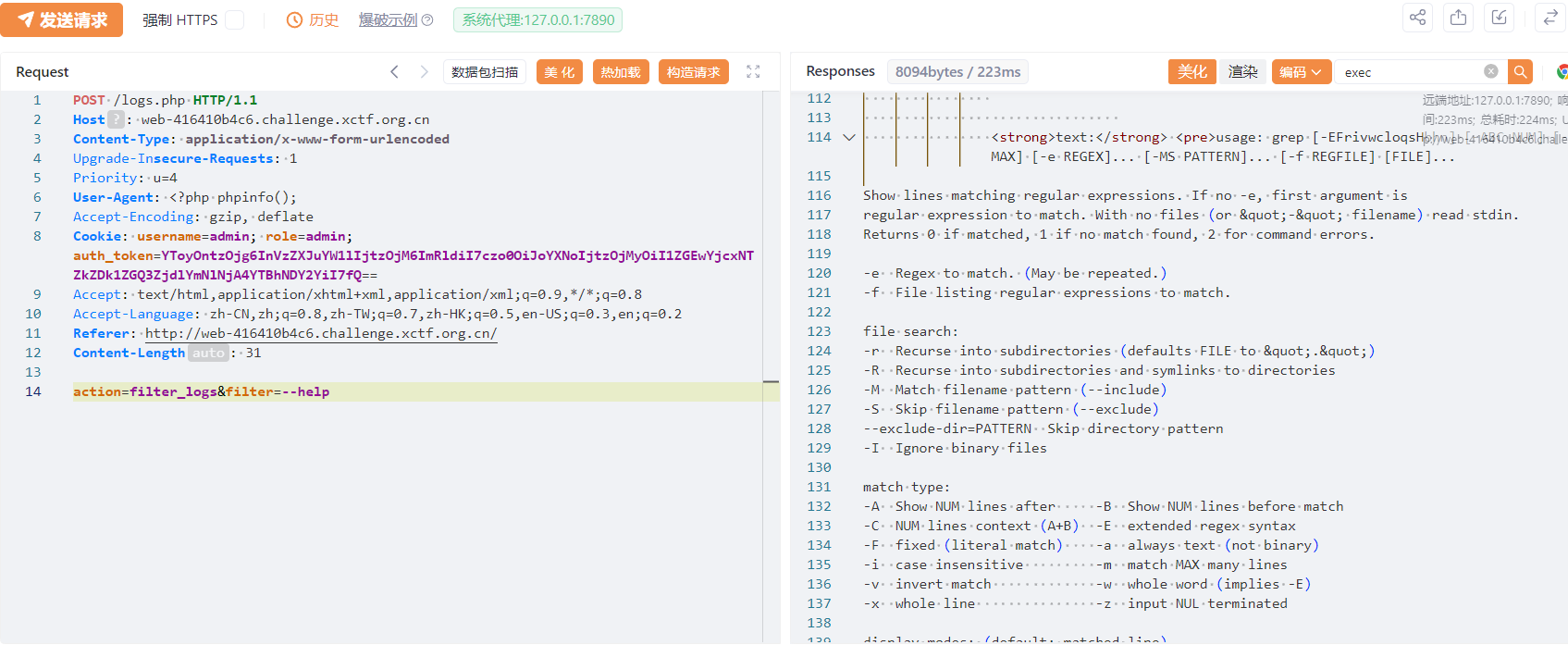The width and height of the screenshot is (1568, 645).
Task: Collapse the fold arrow at response line 114
Action: point(849,137)
